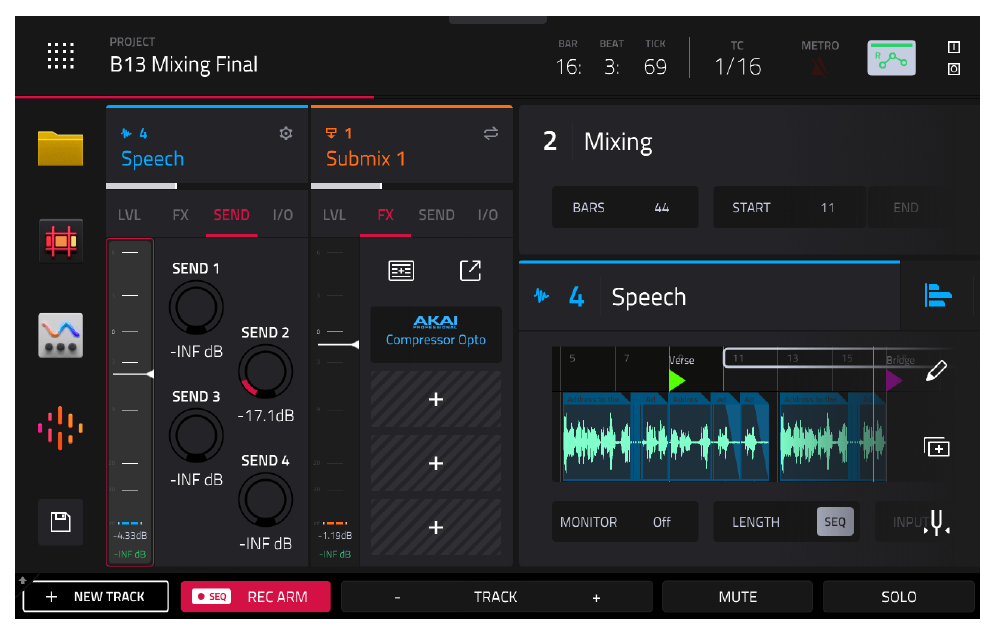Viewport: 996px width, 636px height.
Task: Open Submix 1 I/O tab
Action: point(488,215)
